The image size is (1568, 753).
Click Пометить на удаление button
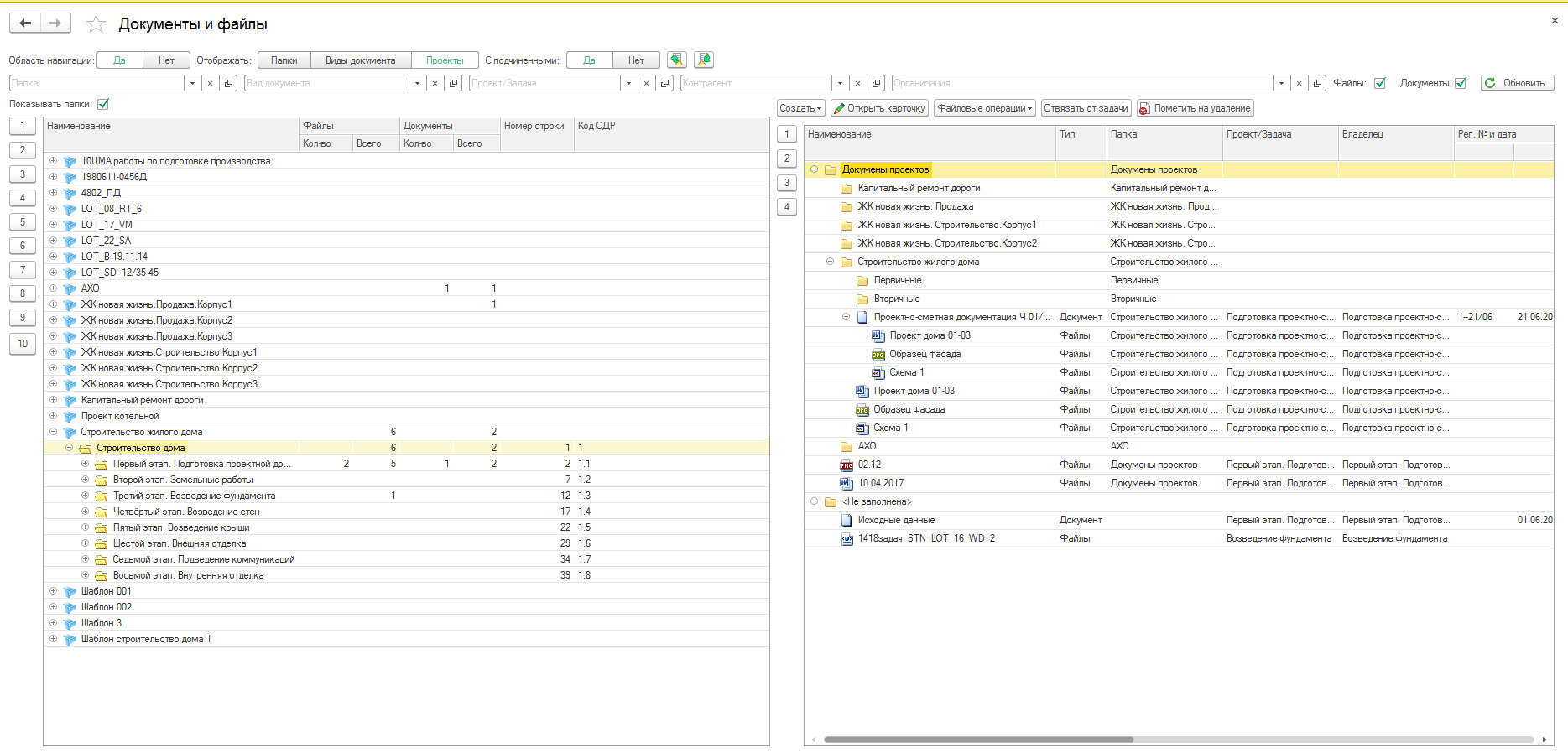tap(1196, 108)
